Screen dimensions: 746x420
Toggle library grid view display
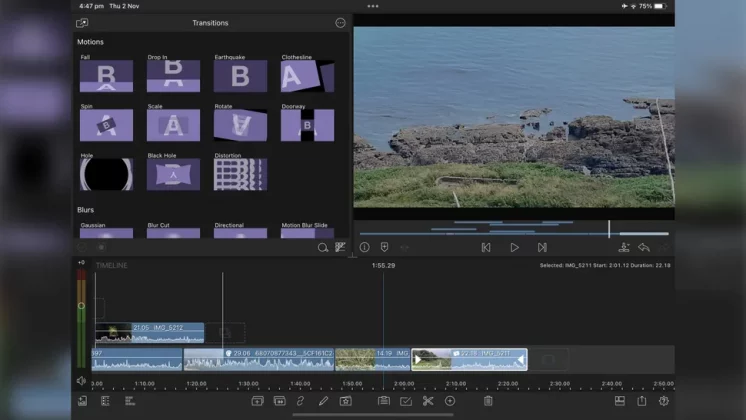[x=340, y=247]
